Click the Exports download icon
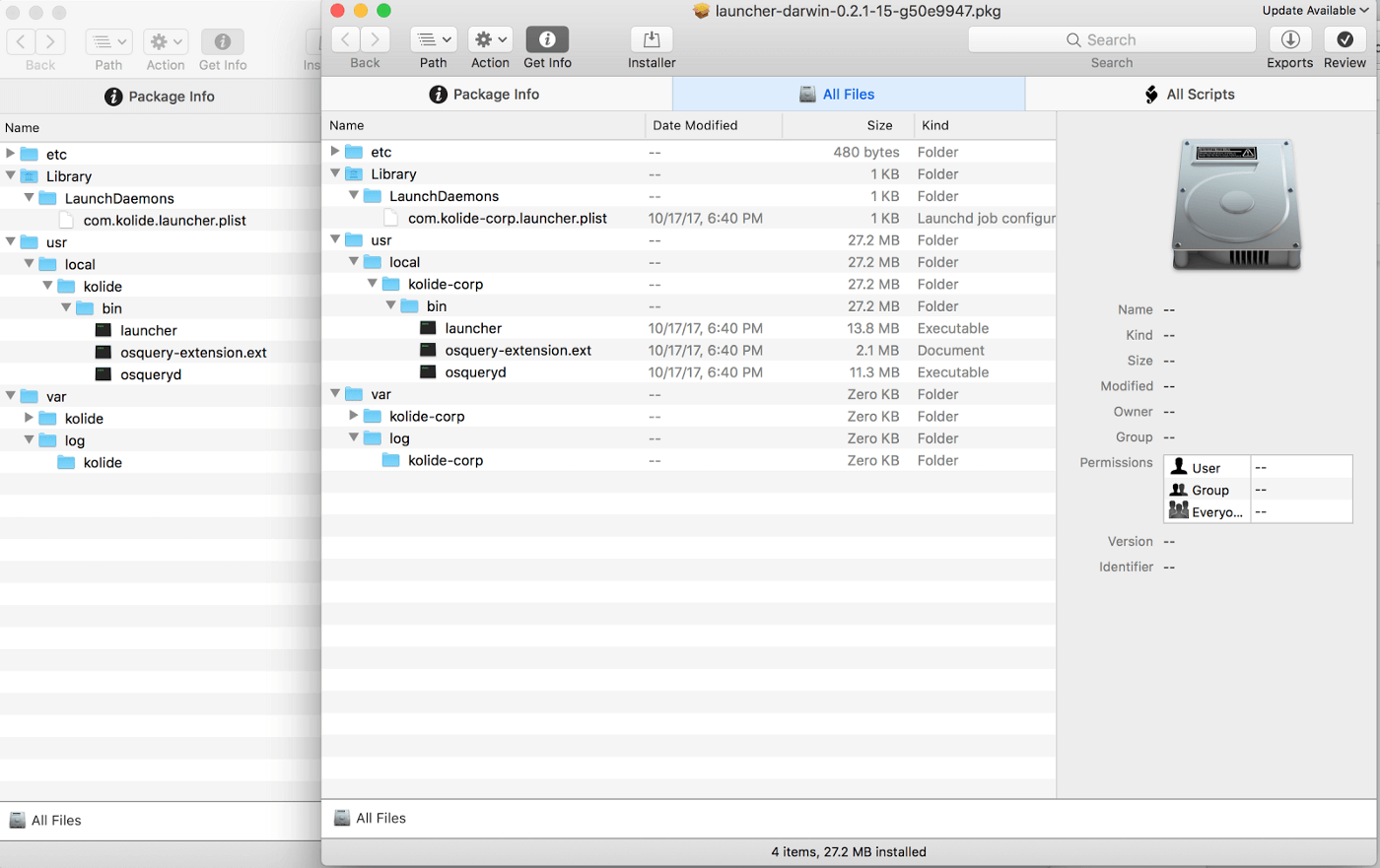Screen dimensions: 1380x868 coord(1290,39)
